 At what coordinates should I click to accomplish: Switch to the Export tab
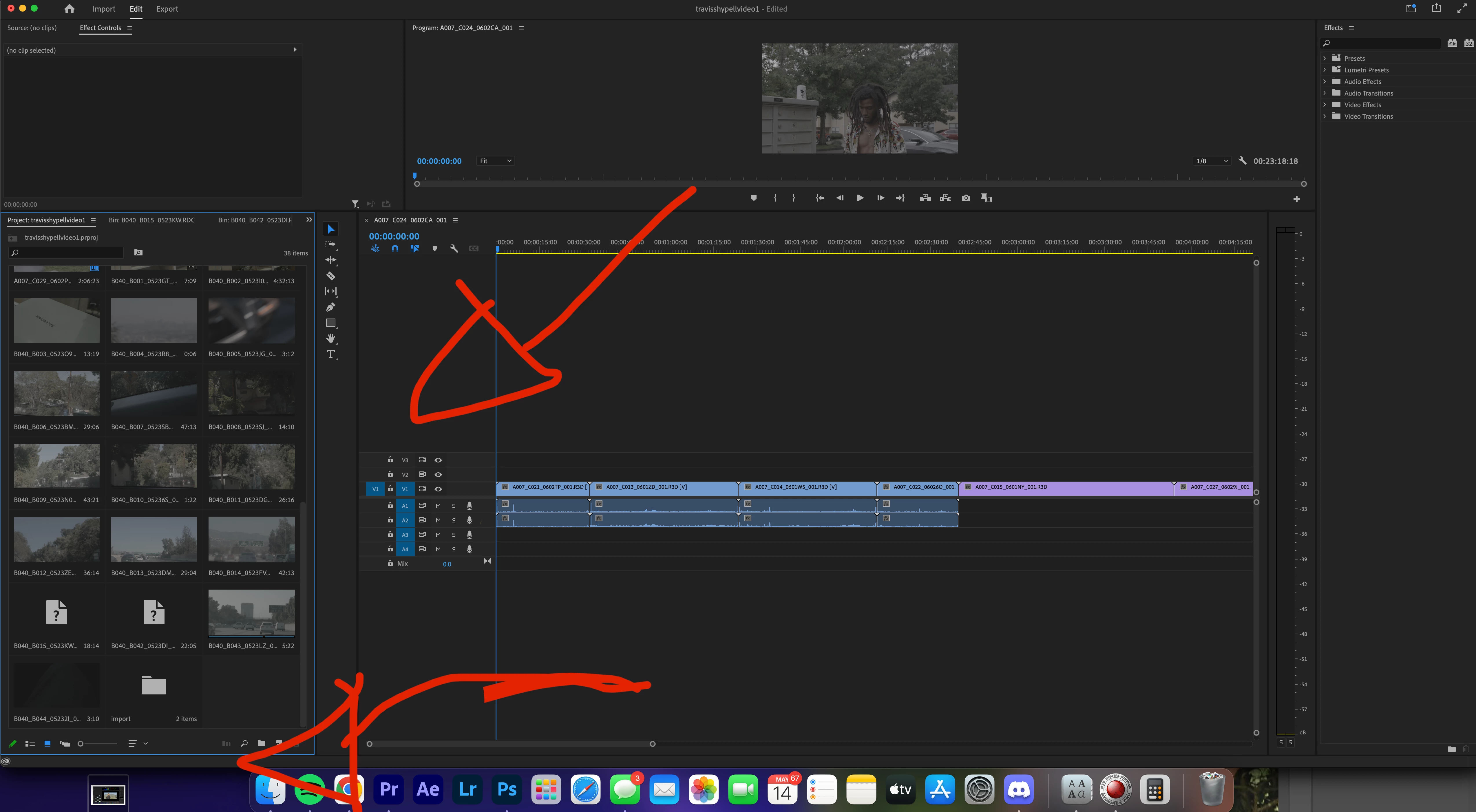coord(167,9)
